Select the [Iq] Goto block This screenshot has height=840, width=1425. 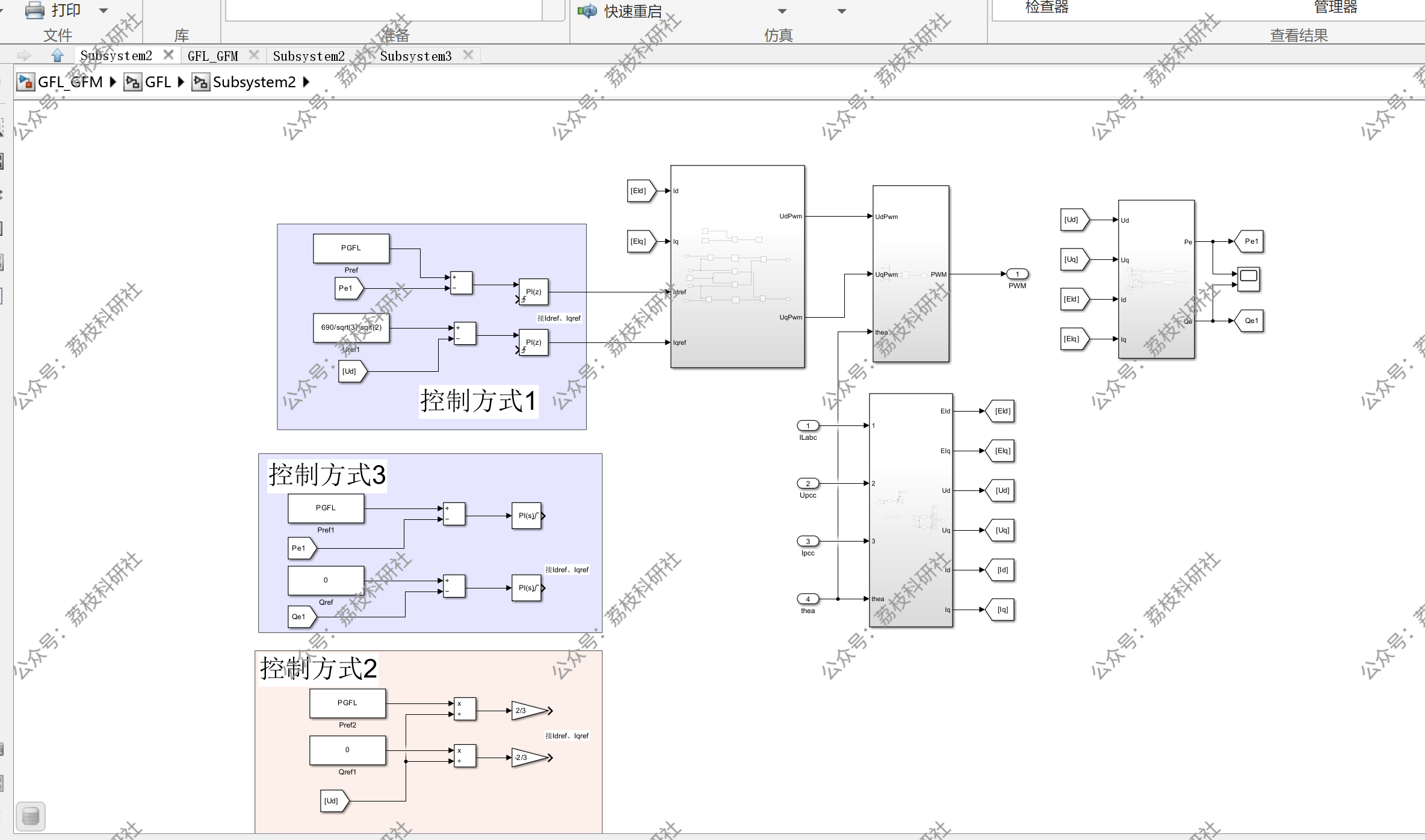point(1000,610)
